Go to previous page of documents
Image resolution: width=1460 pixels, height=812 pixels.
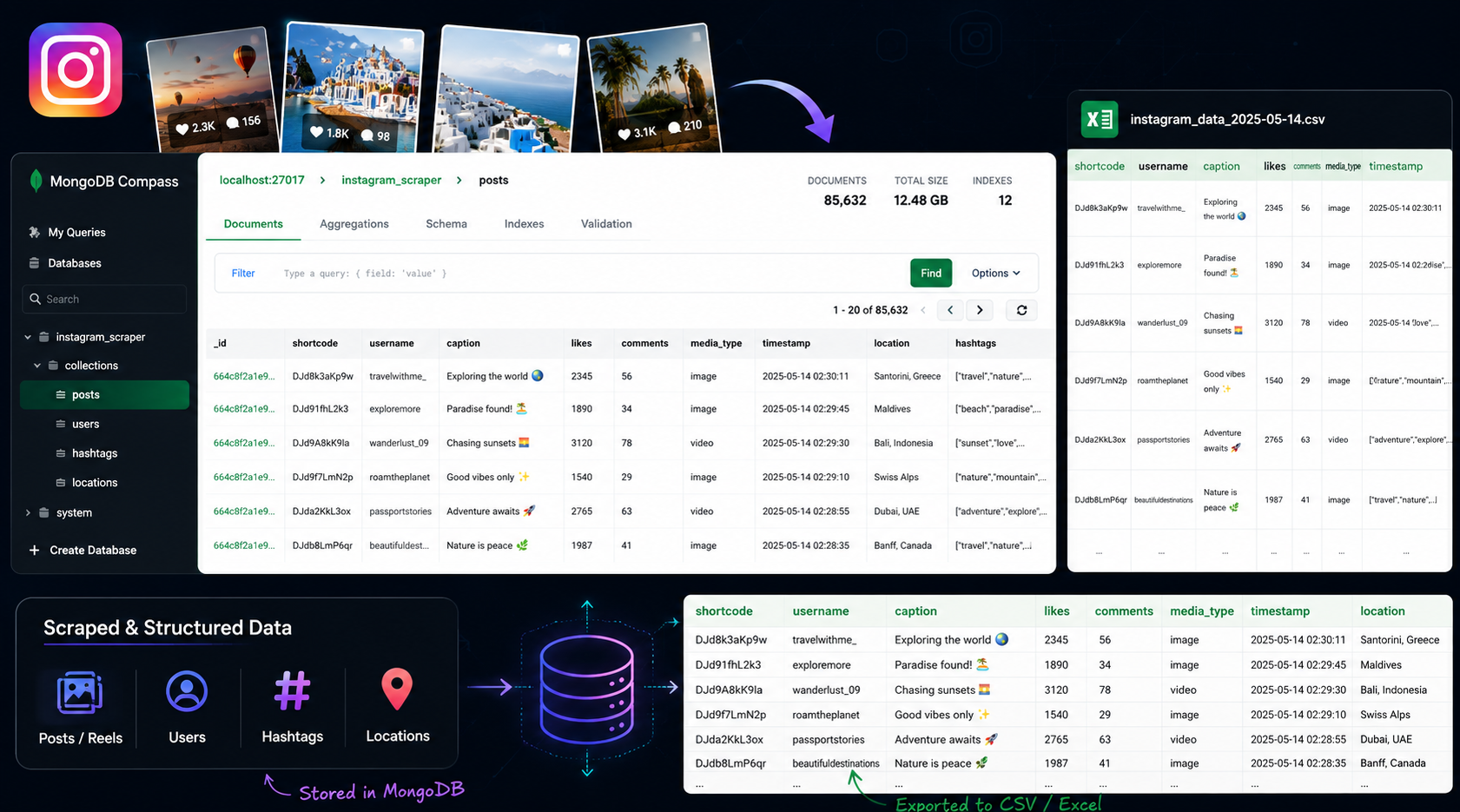(x=950, y=310)
